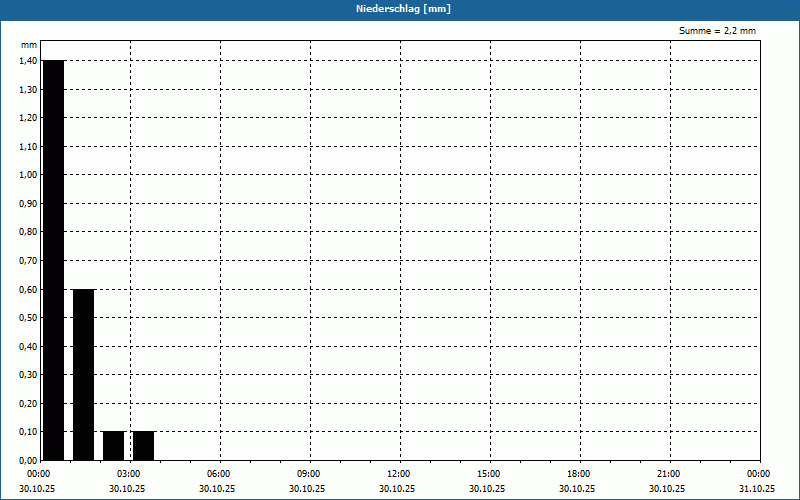This screenshot has height=500, width=800.
Task: Select the 1,30 y-axis tick label
Action: point(28,90)
